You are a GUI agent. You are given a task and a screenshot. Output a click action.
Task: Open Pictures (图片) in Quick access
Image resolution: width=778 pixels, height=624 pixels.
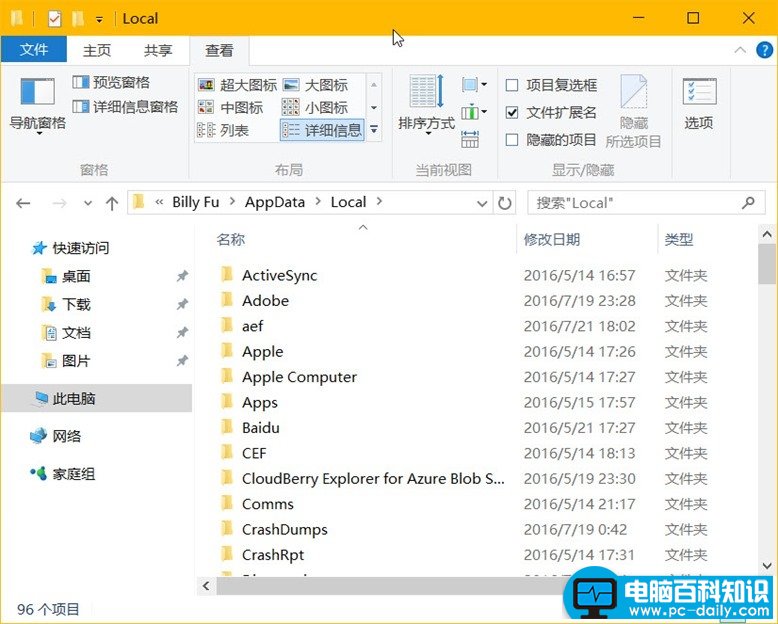click(66, 361)
